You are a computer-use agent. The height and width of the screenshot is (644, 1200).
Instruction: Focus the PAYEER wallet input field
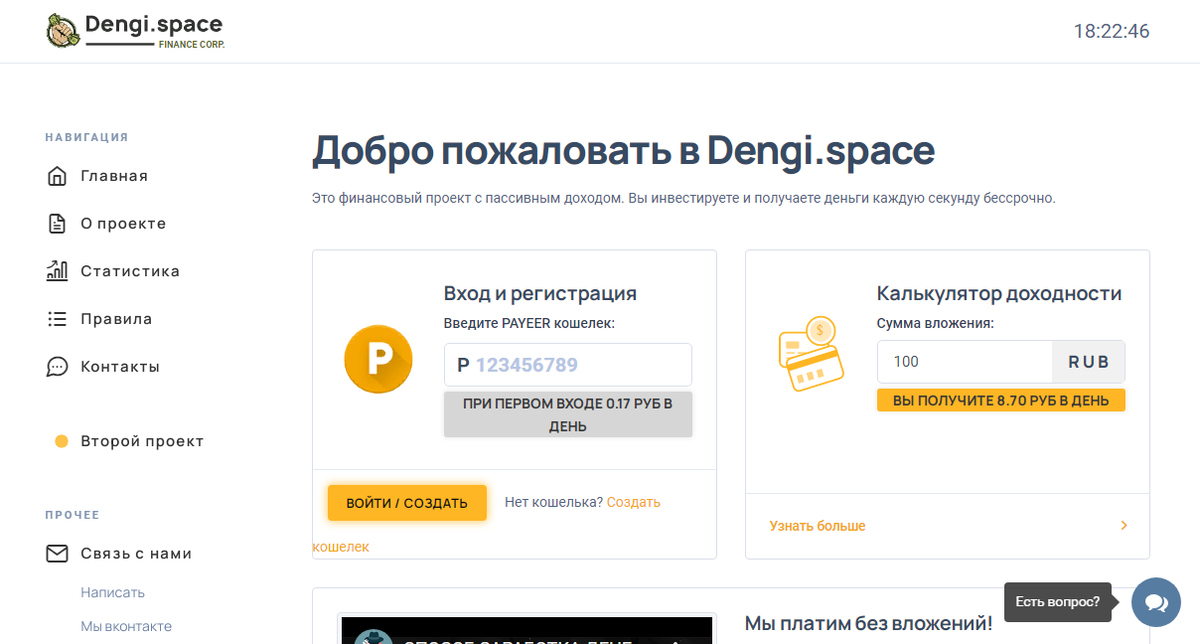coord(568,365)
